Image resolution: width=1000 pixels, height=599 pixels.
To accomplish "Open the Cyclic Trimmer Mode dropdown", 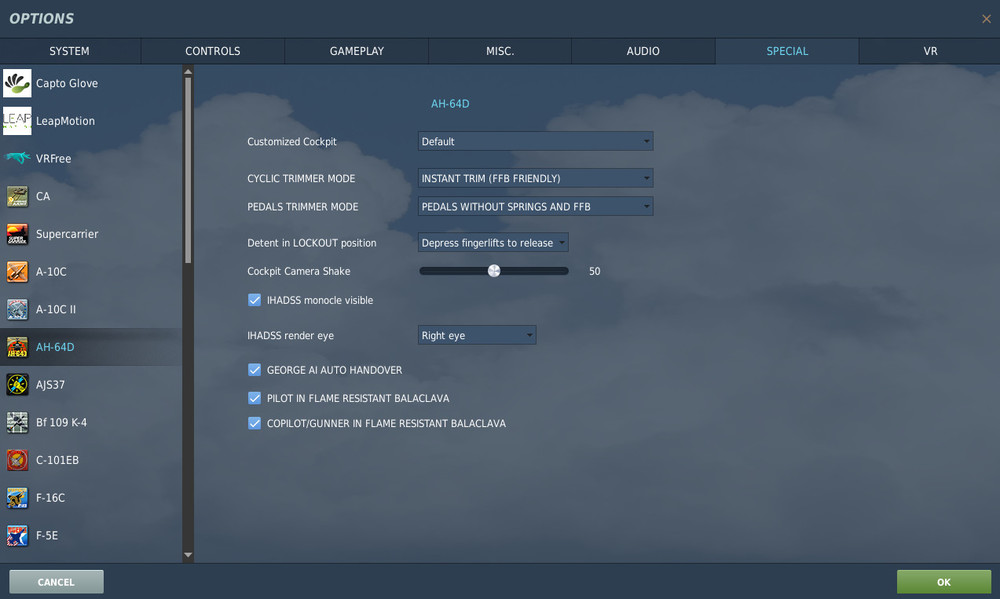I will pos(536,178).
